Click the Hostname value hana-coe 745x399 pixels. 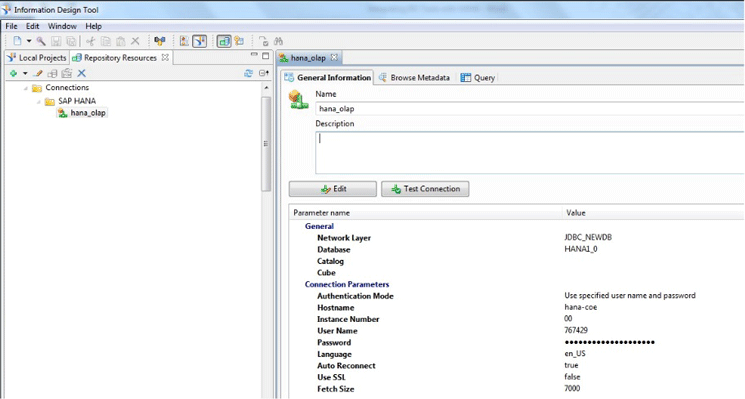click(581, 307)
